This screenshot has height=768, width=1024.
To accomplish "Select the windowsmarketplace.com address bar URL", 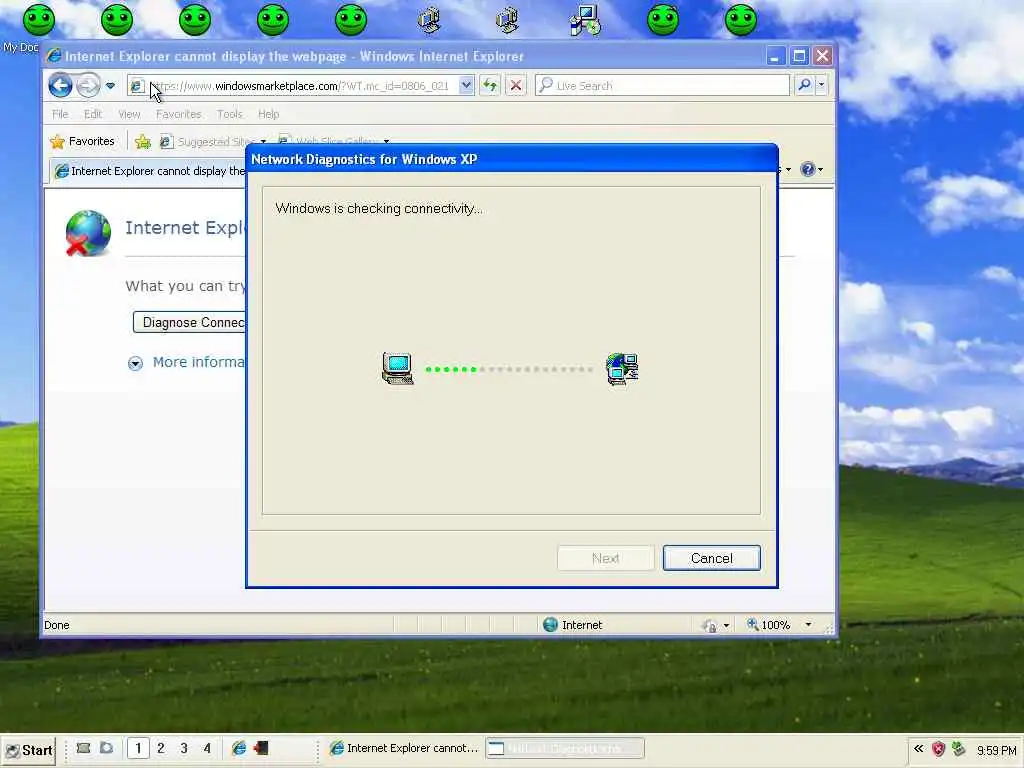I will 300,86.
